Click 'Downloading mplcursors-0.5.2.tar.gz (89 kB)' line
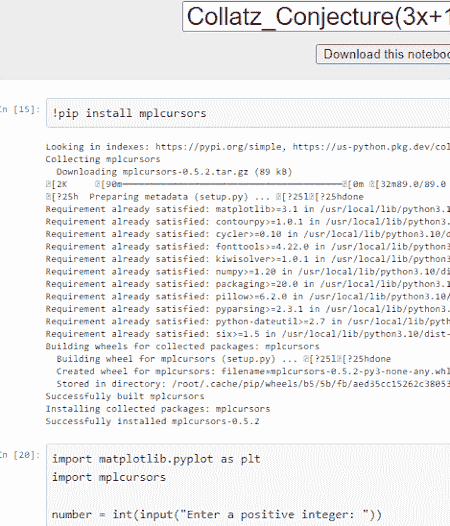 point(174,172)
